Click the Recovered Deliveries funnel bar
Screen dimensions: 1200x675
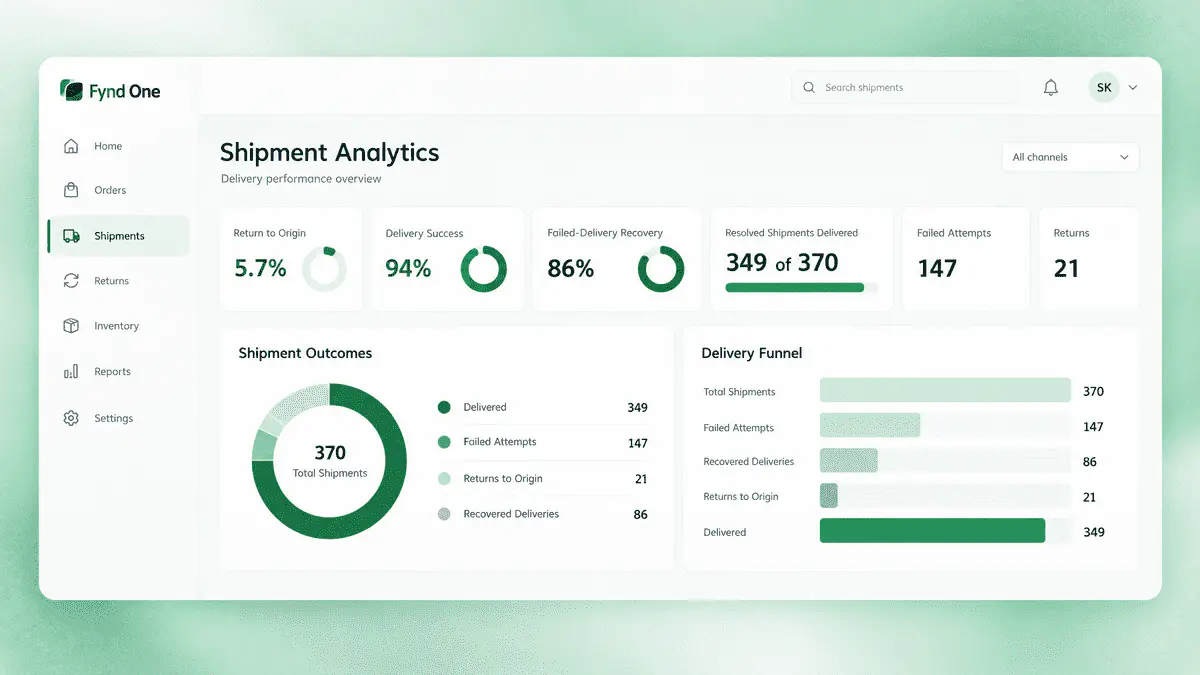click(x=849, y=461)
